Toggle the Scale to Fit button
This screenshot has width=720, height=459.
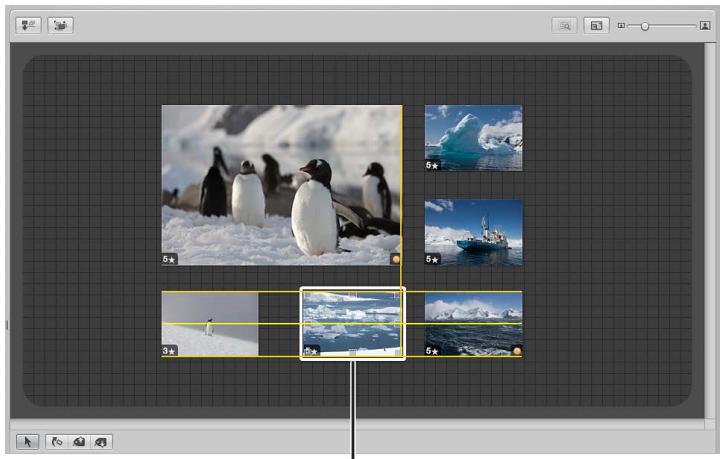(x=596, y=26)
